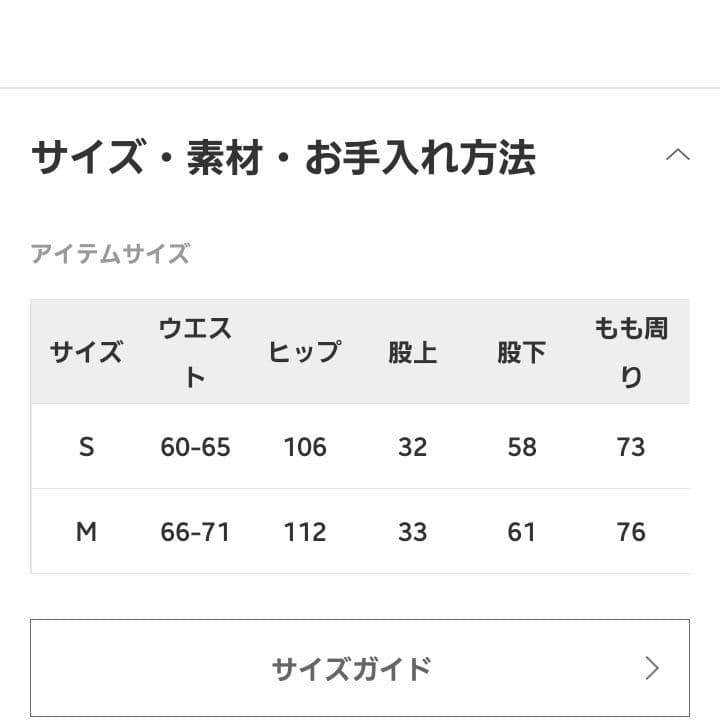The height and width of the screenshot is (720, 720).
Task: Click the right arrow on サイズガイド
Action: pos(652,668)
